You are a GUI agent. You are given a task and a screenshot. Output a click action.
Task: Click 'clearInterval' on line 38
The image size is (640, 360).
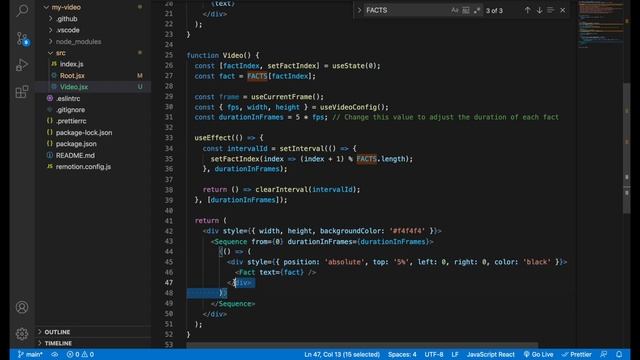(281, 190)
